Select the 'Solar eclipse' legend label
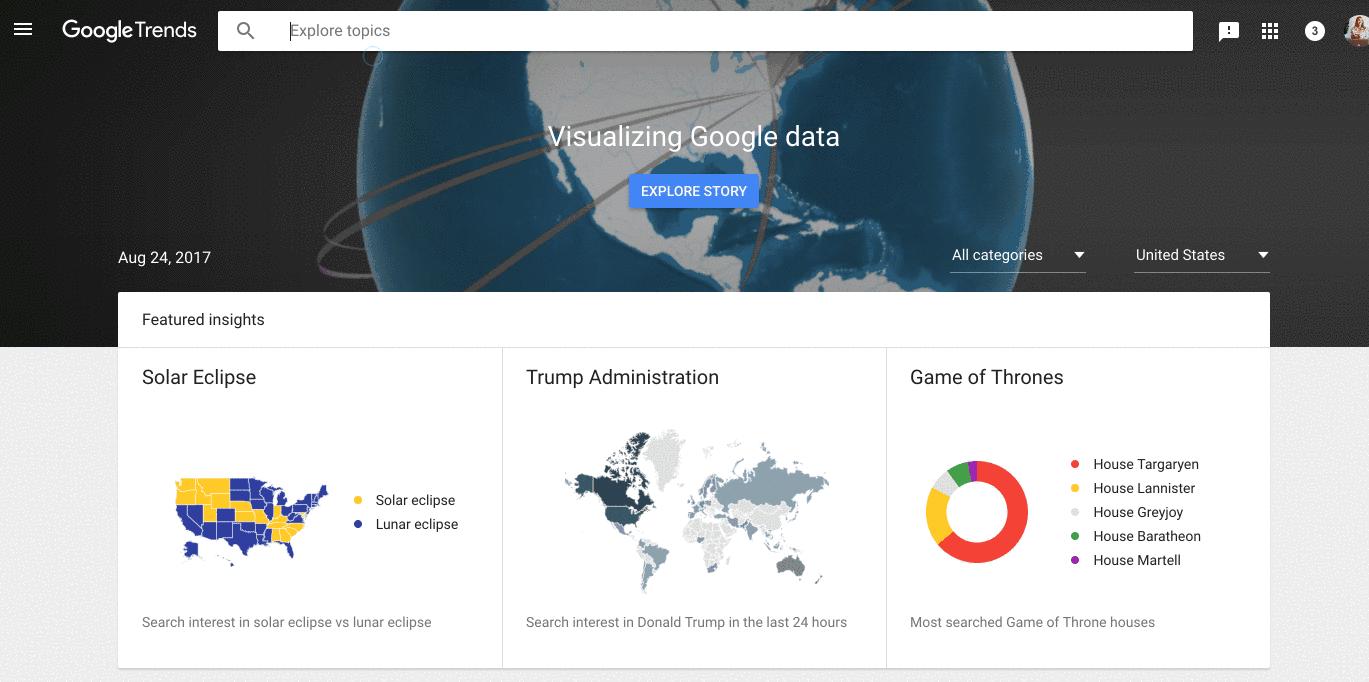Screen dimensions: 1369x682 [415, 500]
